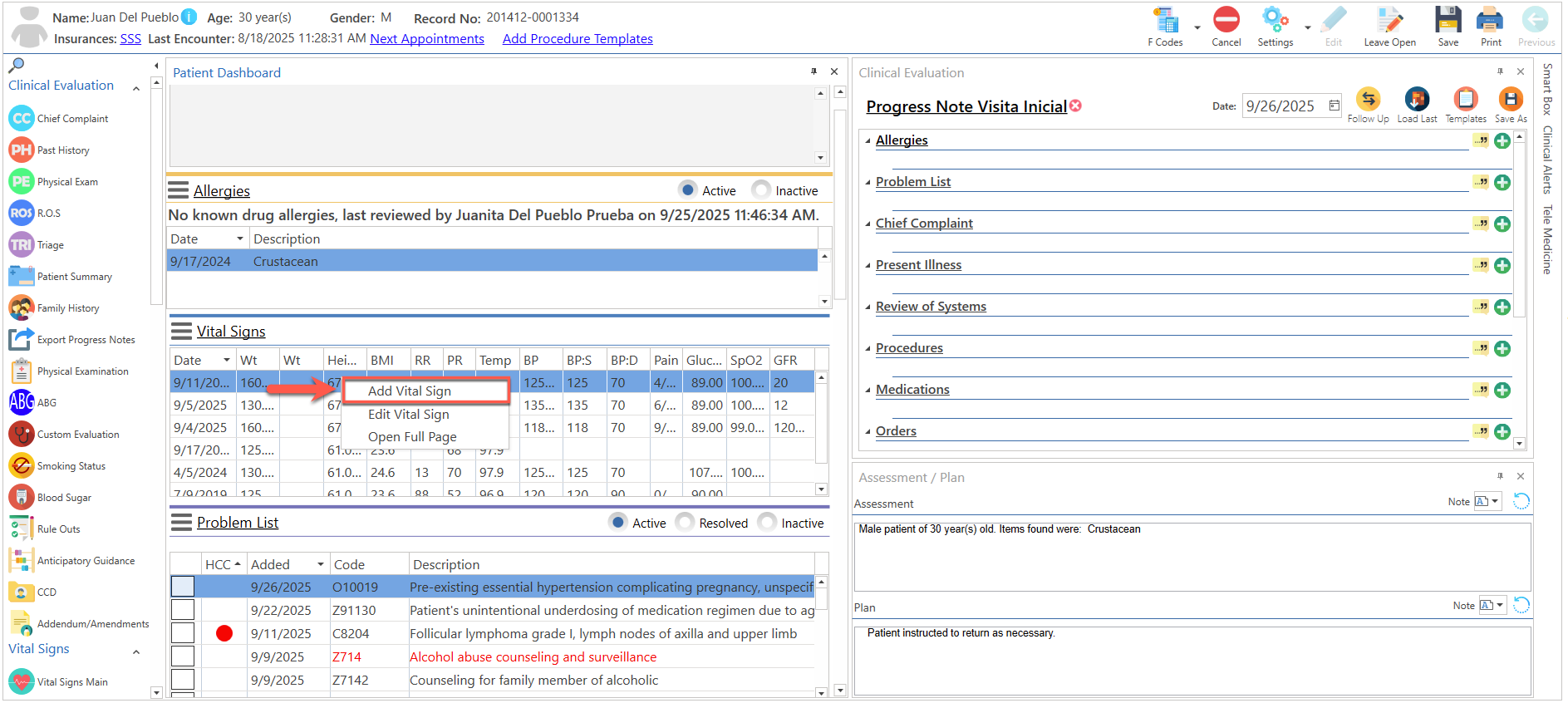Image resolution: width=1568 pixels, height=703 pixels.
Task: Click the Print icon
Action: click(1491, 20)
